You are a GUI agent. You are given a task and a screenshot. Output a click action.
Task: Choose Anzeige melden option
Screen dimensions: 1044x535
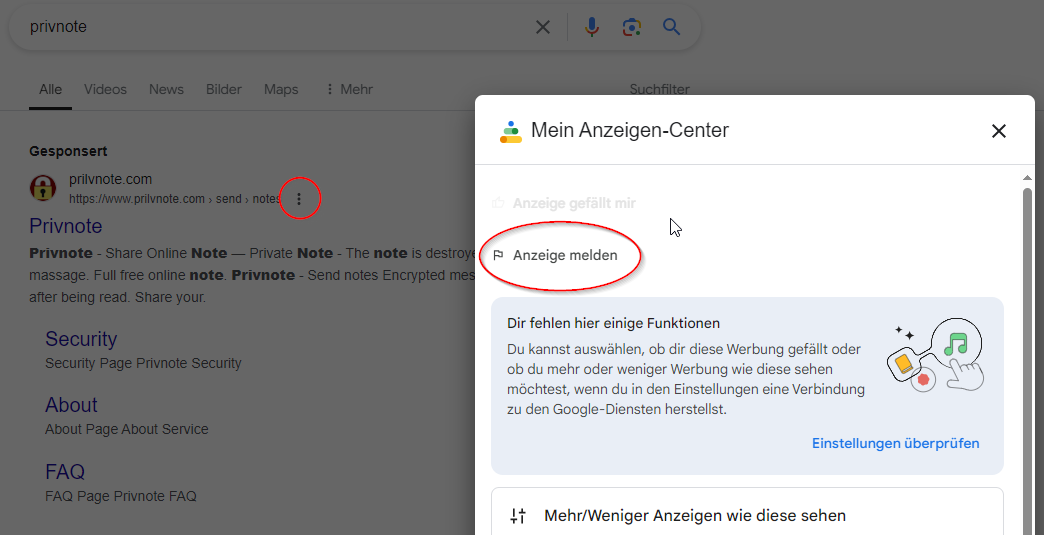(565, 256)
